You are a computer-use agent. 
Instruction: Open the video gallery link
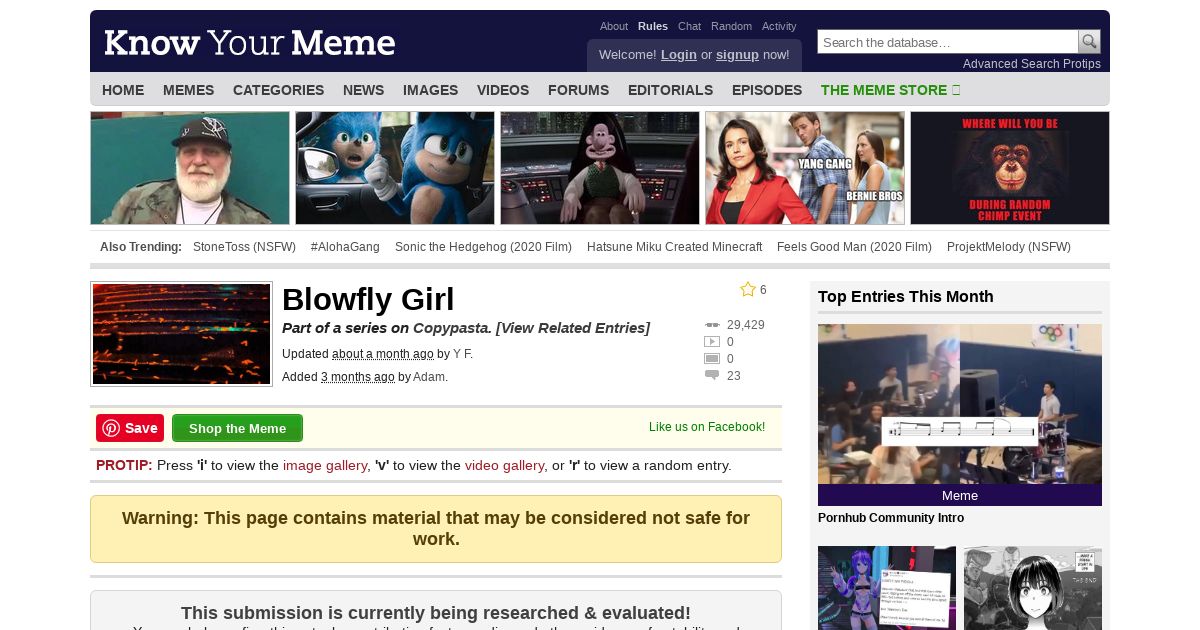point(504,465)
